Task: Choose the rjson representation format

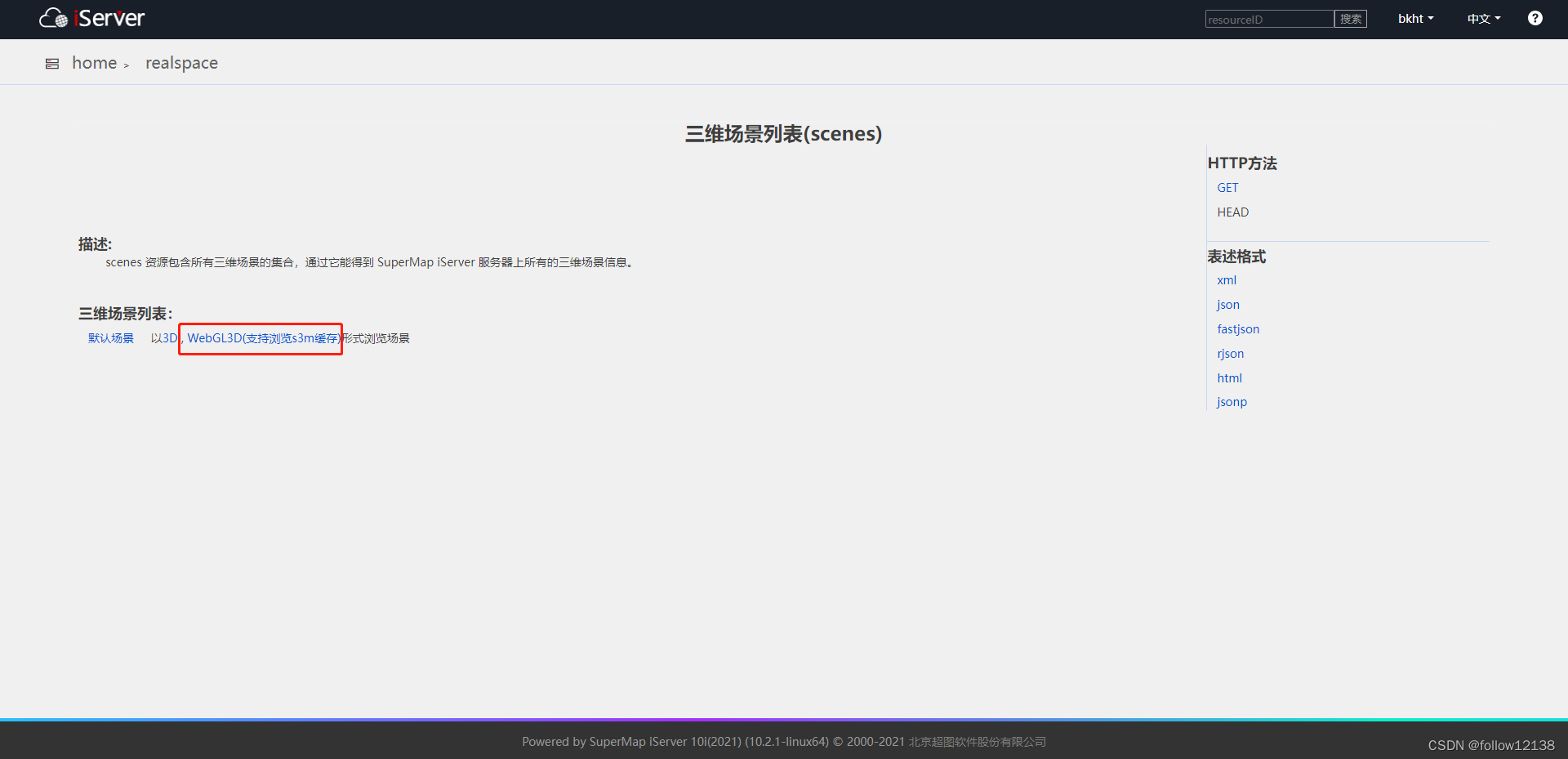Action: (1231, 353)
